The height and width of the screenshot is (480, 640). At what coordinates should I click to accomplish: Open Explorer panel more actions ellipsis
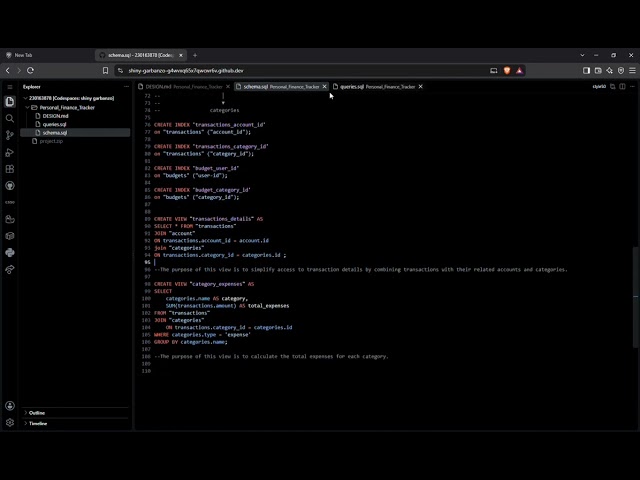point(126,87)
